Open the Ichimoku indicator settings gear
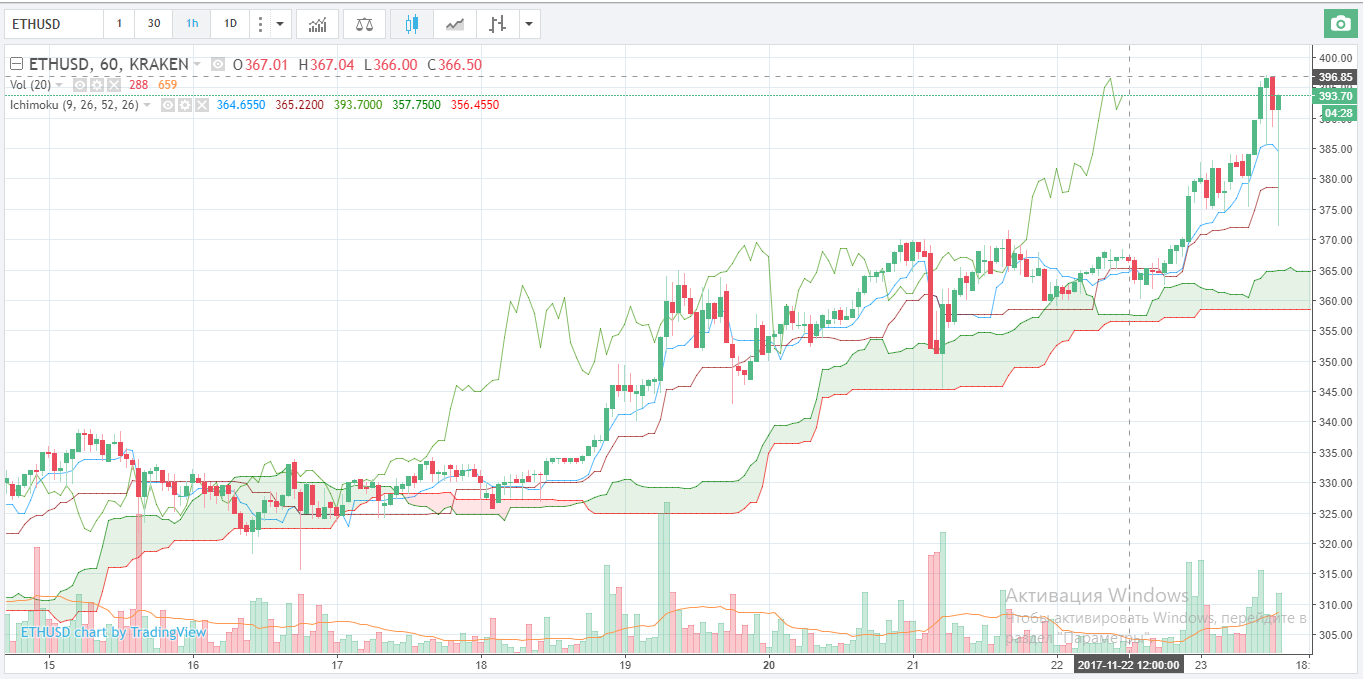Image resolution: width=1363 pixels, height=679 pixels. click(184, 105)
